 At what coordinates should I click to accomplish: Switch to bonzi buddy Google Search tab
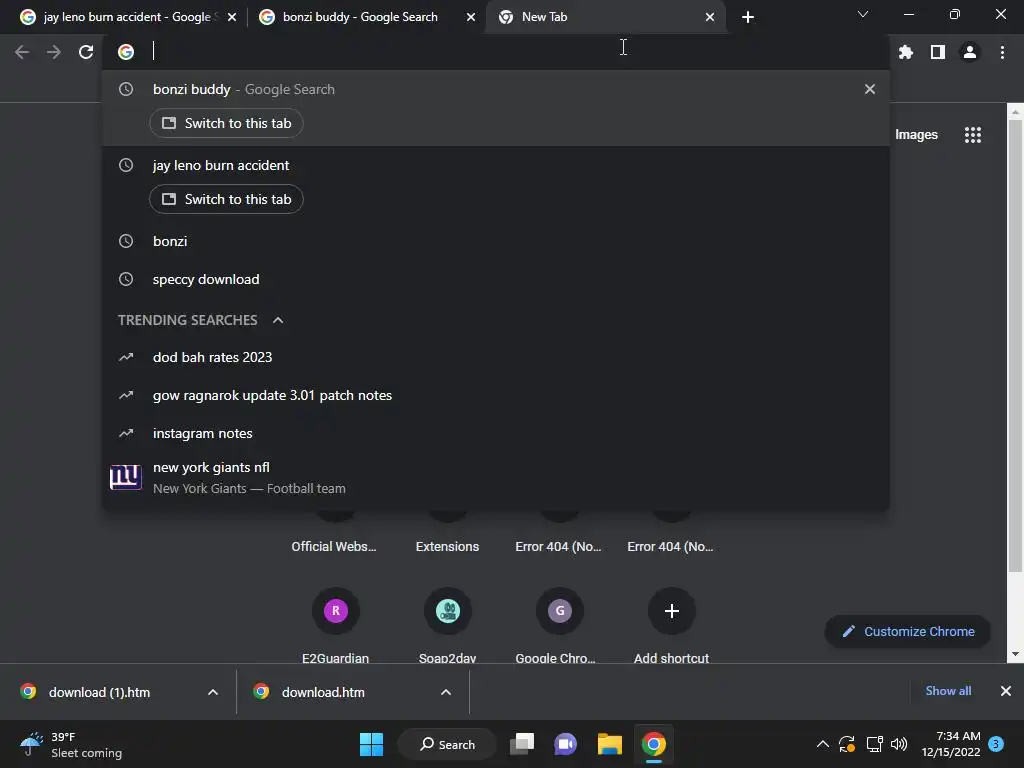pos(366,17)
